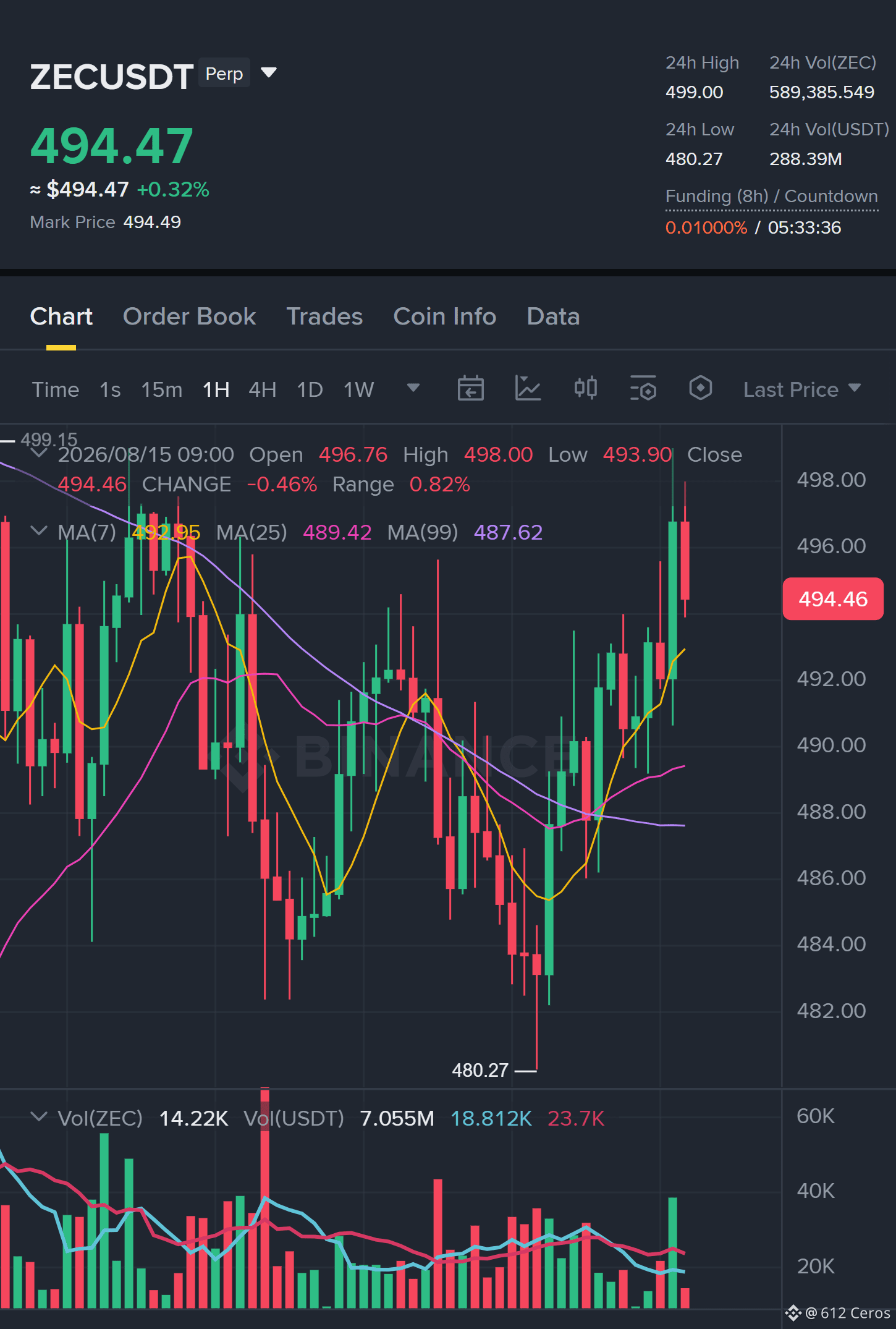Open the Data tab

pyautogui.click(x=553, y=316)
